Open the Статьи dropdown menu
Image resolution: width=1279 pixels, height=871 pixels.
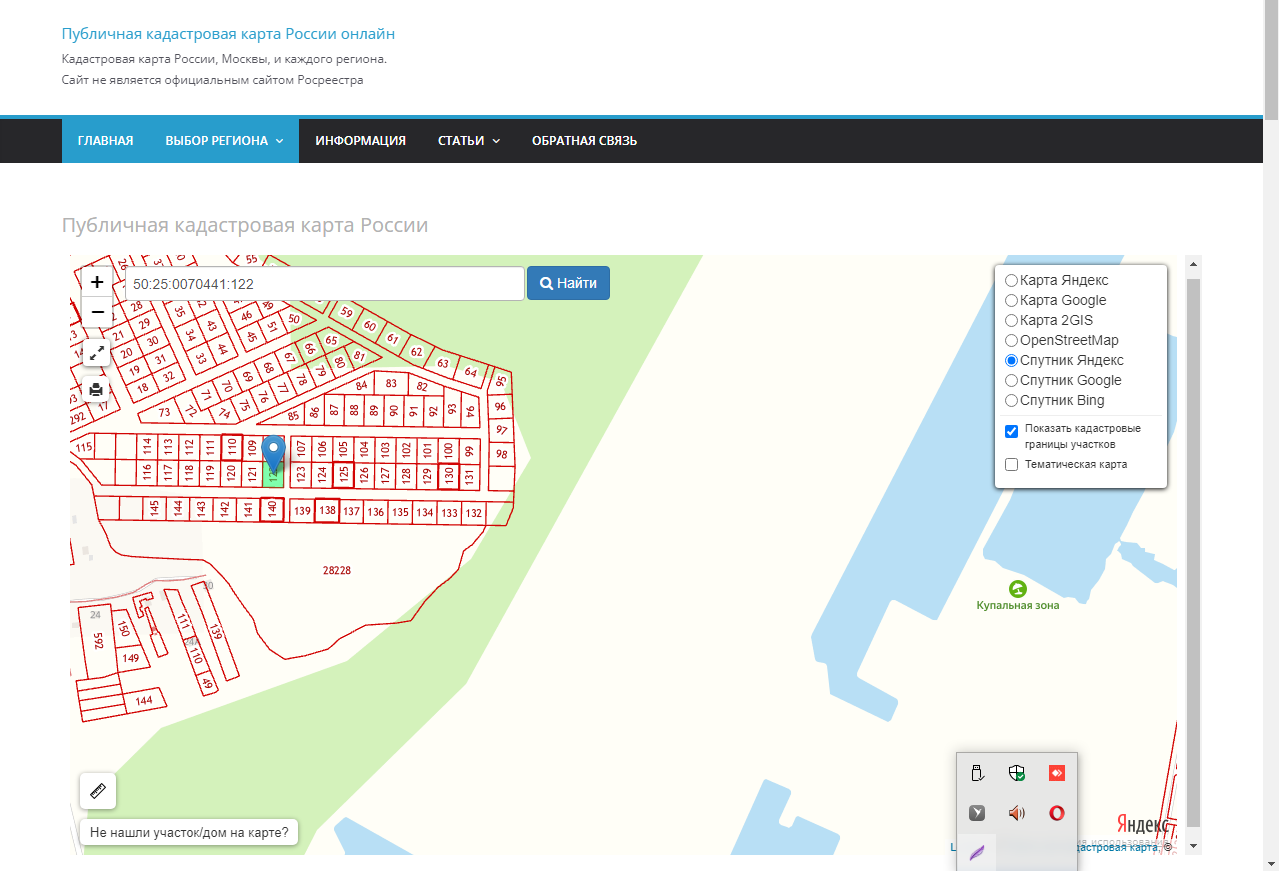468,141
